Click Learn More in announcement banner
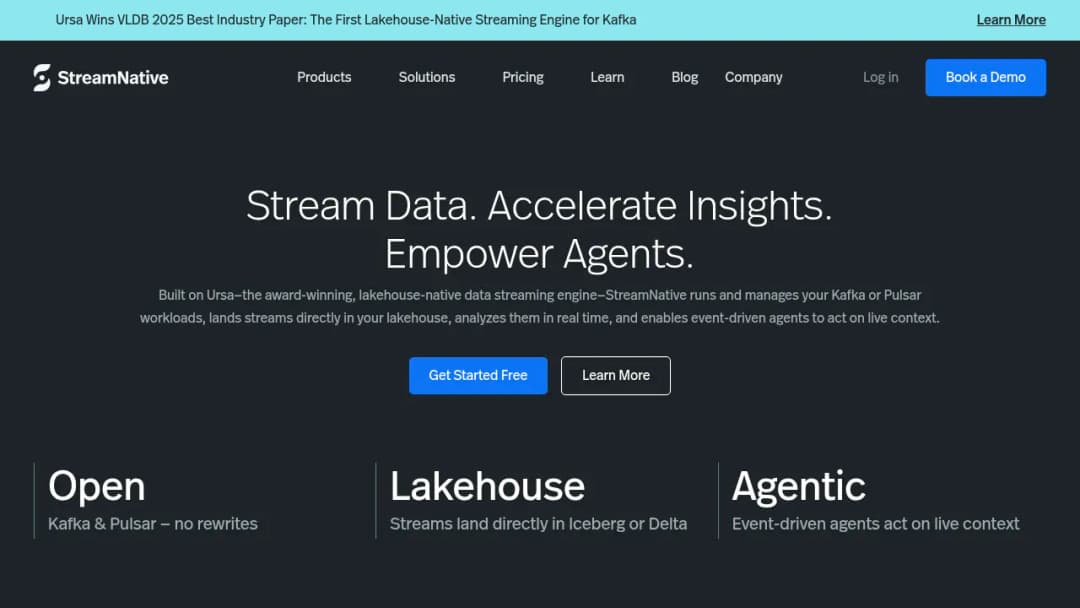Image resolution: width=1080 pixels, height=608 pixels. pos(1010,20)
